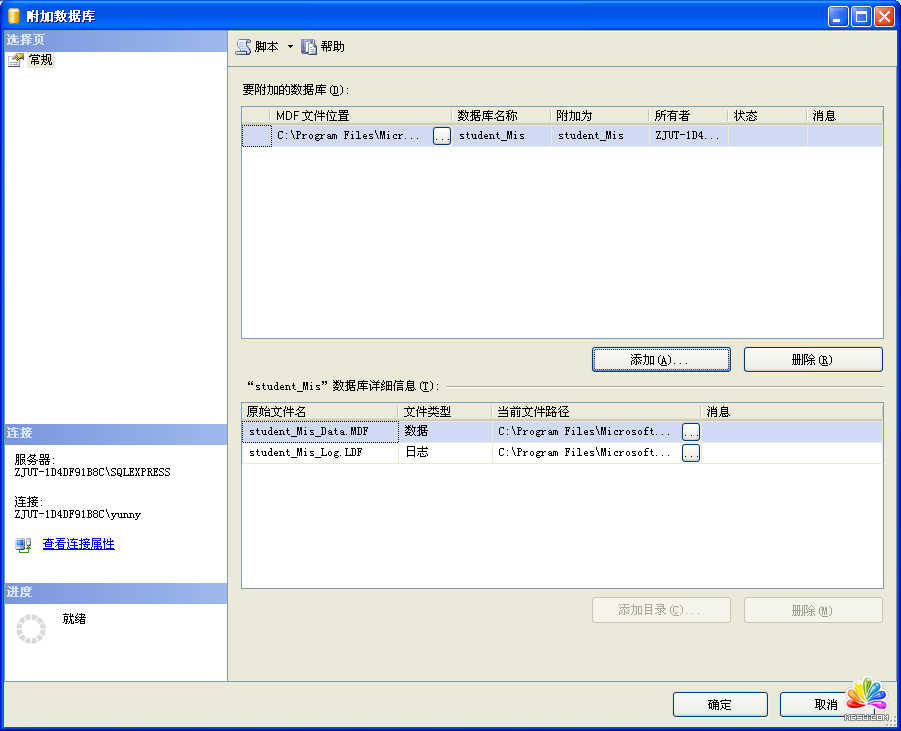901x731 pixels.
Task: Click the 添加(A)... button
Action: pyautogui.click(x=661, y=360)
